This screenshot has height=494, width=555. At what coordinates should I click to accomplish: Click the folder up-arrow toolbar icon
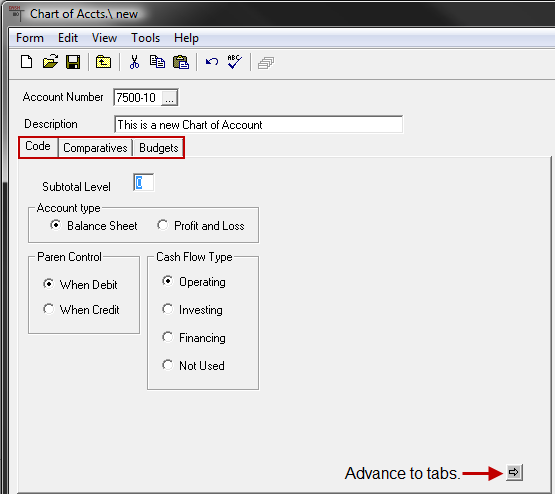(x=103, y=62)
